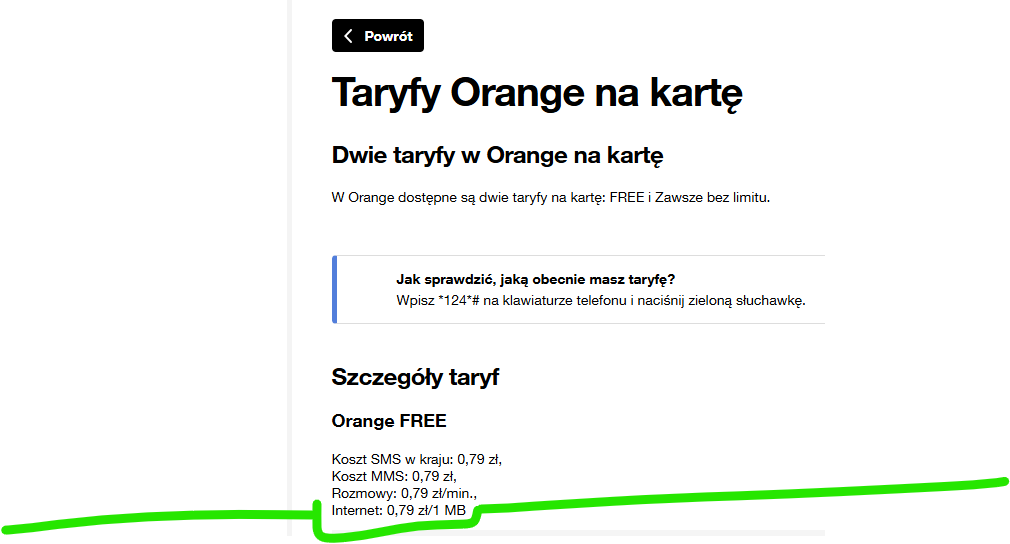The height and width of the screenshot is (544, 1010).
Task: Click the subheading Dwie taryfy w Orange na kartę
Action: click(x=497, y=156)
